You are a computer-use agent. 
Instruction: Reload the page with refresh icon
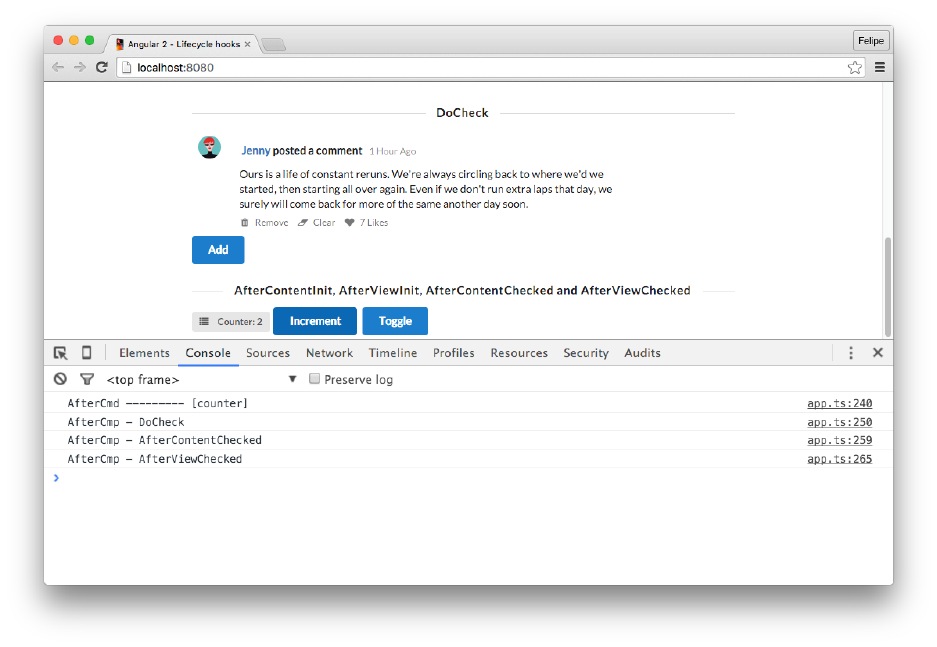(101, 67)
